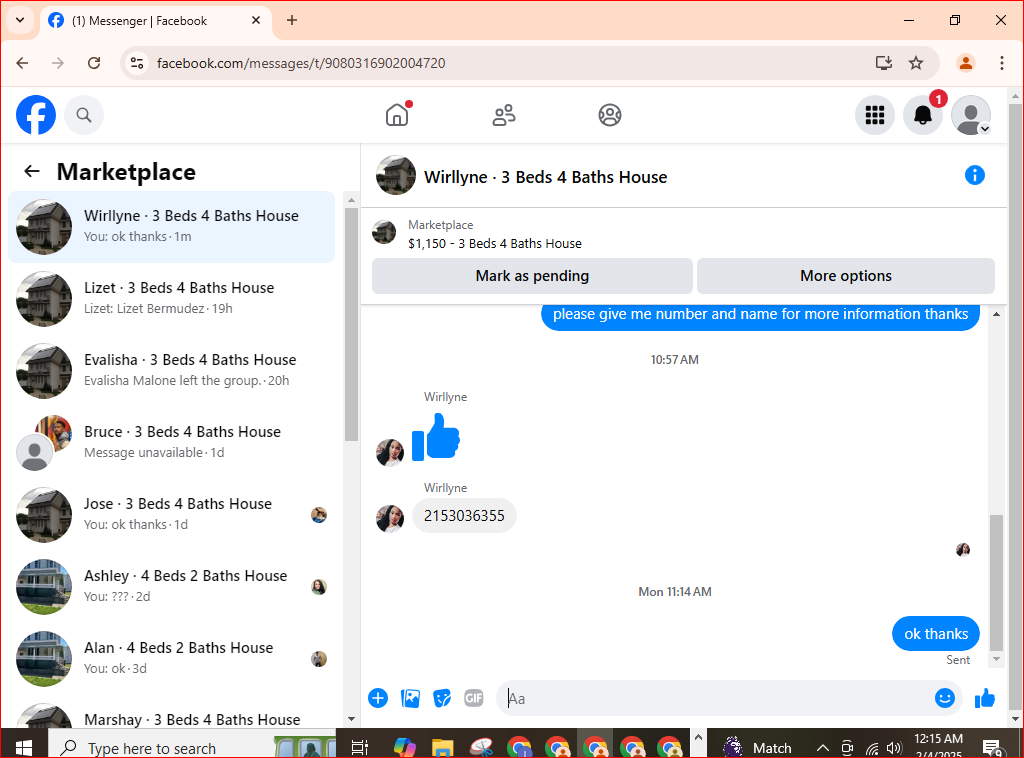Open a new browser tab with plus
The image size is (1024, 758).
pyautogui.click(x=292, y=20)
